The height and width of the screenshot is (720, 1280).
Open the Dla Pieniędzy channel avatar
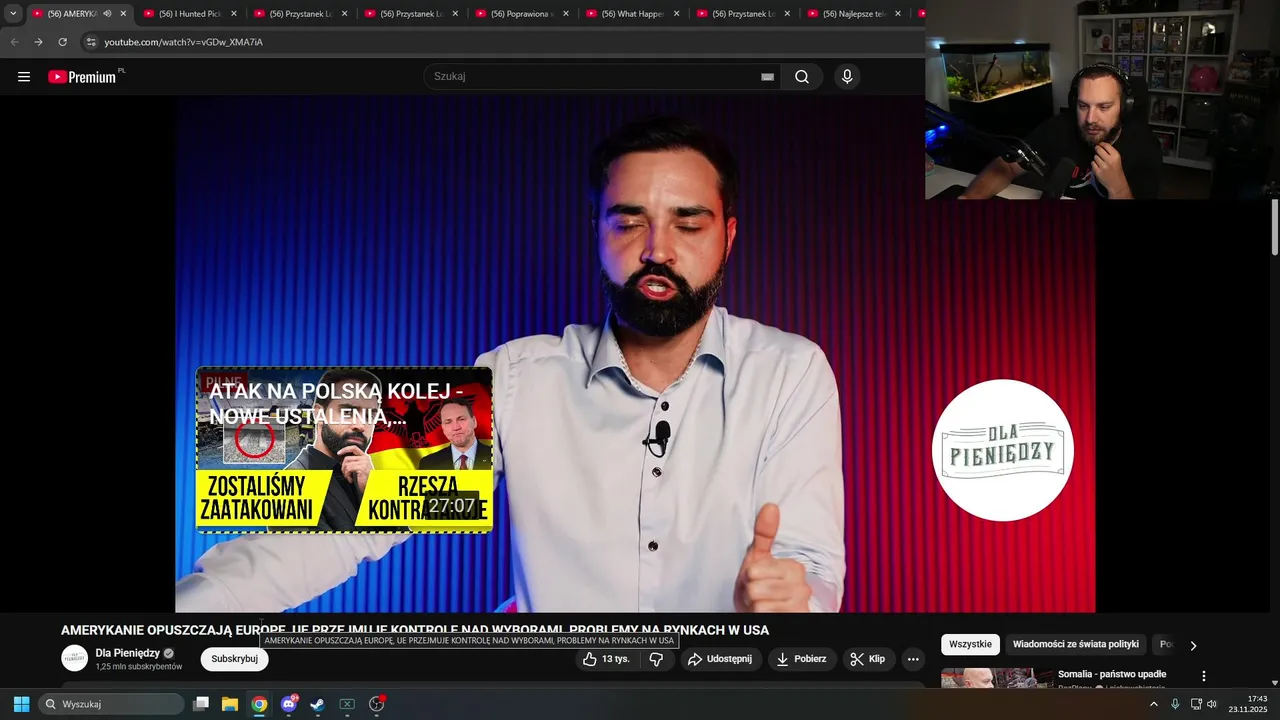click(75, 658)
